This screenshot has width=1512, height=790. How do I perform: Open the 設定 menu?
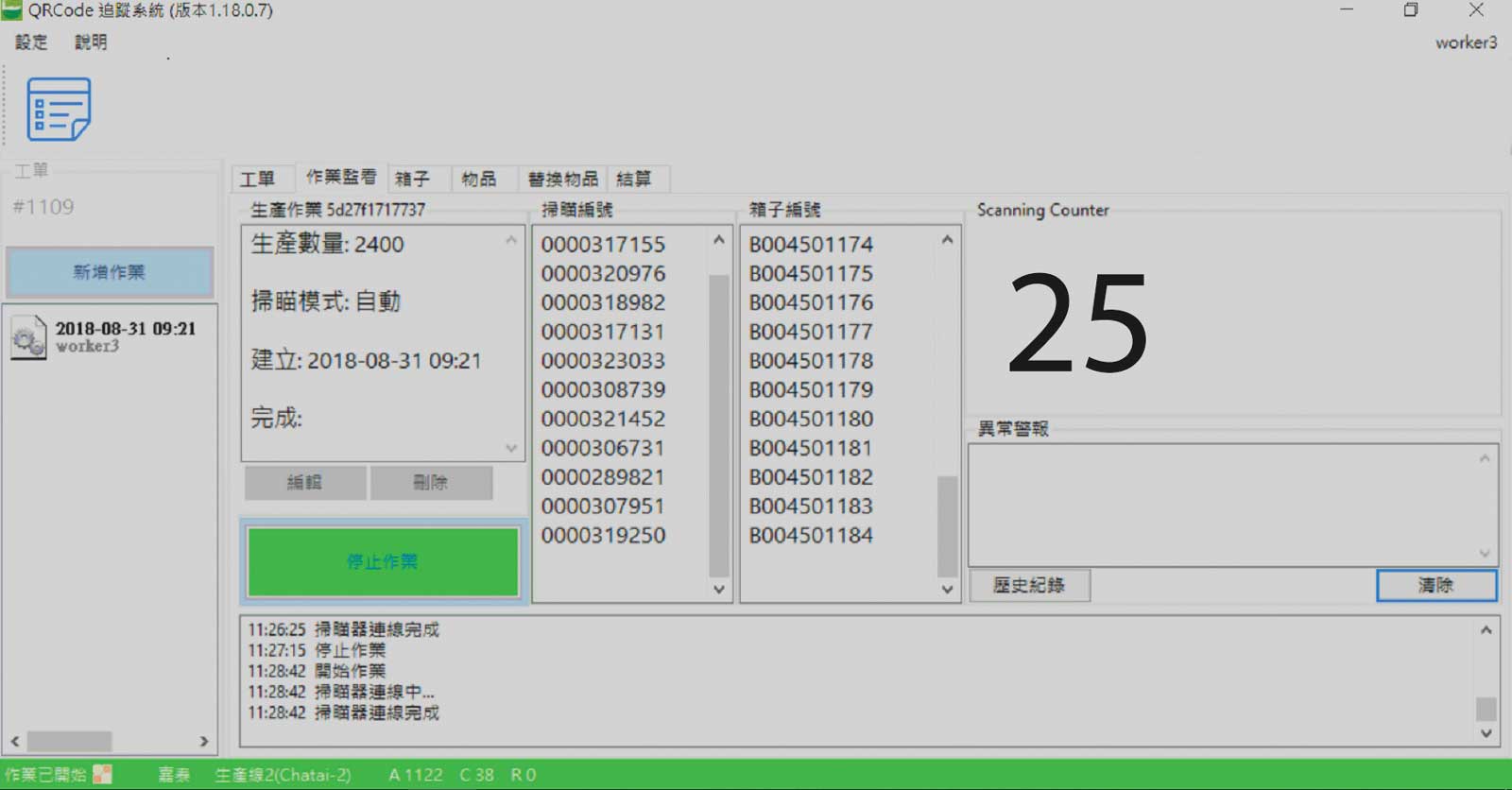point(31,43)
